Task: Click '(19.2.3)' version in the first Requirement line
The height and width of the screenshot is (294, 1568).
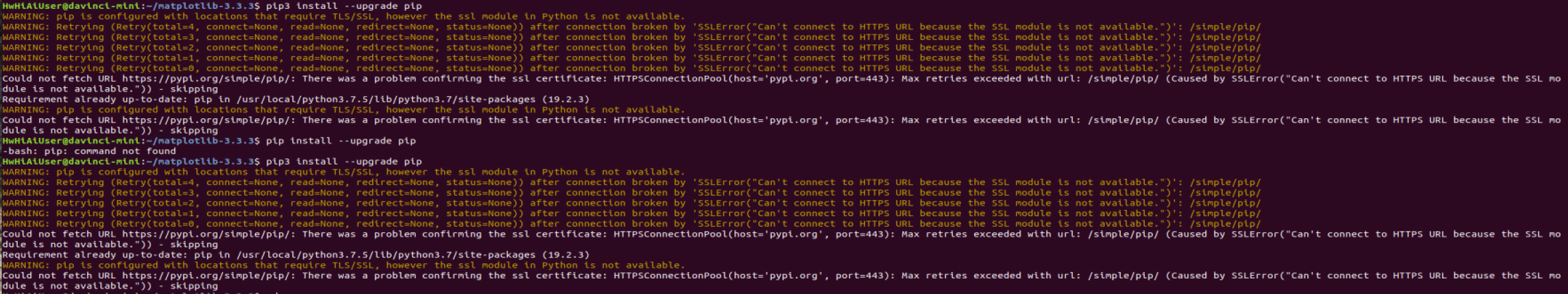Action: [565, 99]
